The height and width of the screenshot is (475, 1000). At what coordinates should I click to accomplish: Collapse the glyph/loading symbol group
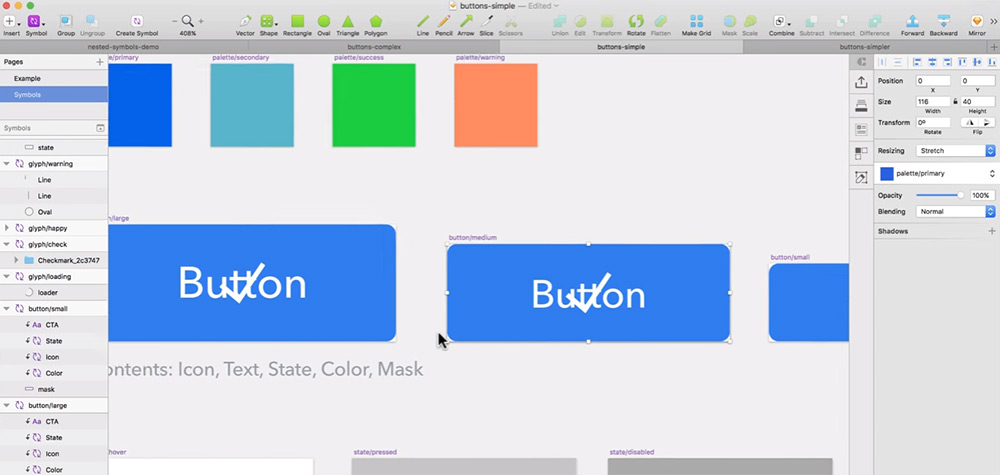click(6, 277)
